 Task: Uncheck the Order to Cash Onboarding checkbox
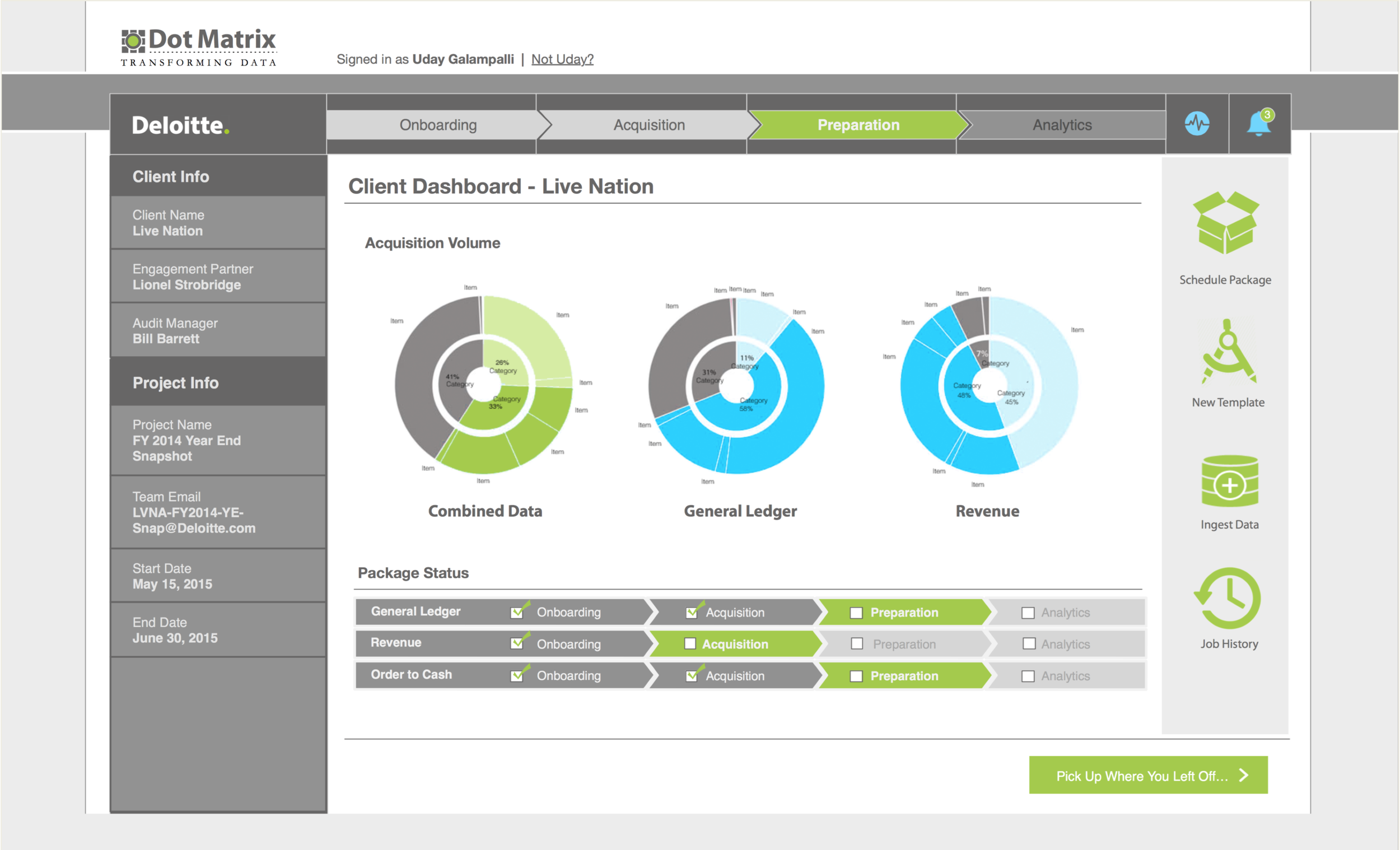click(x=517, y=675)
